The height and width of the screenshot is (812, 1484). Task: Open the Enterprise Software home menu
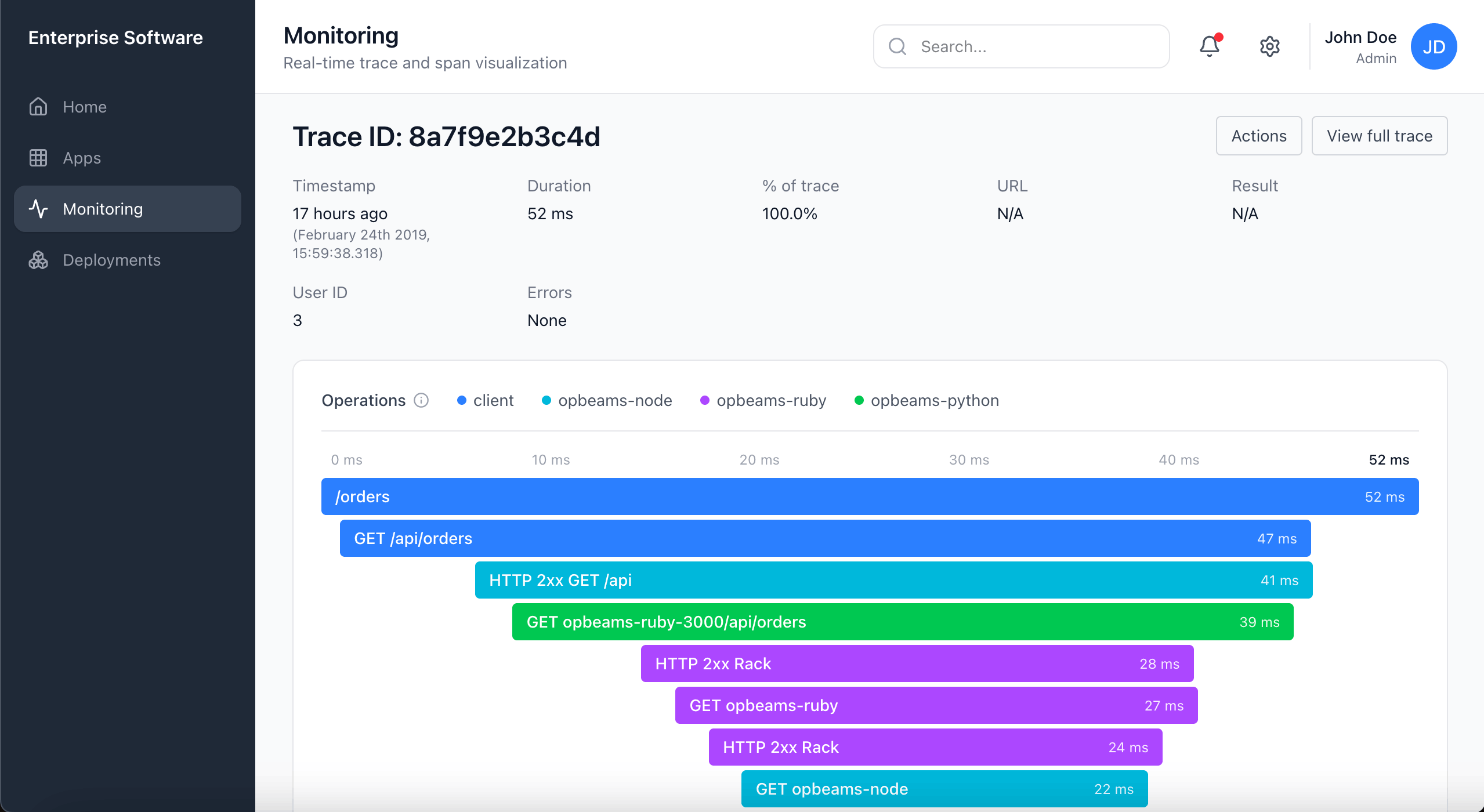115,37
